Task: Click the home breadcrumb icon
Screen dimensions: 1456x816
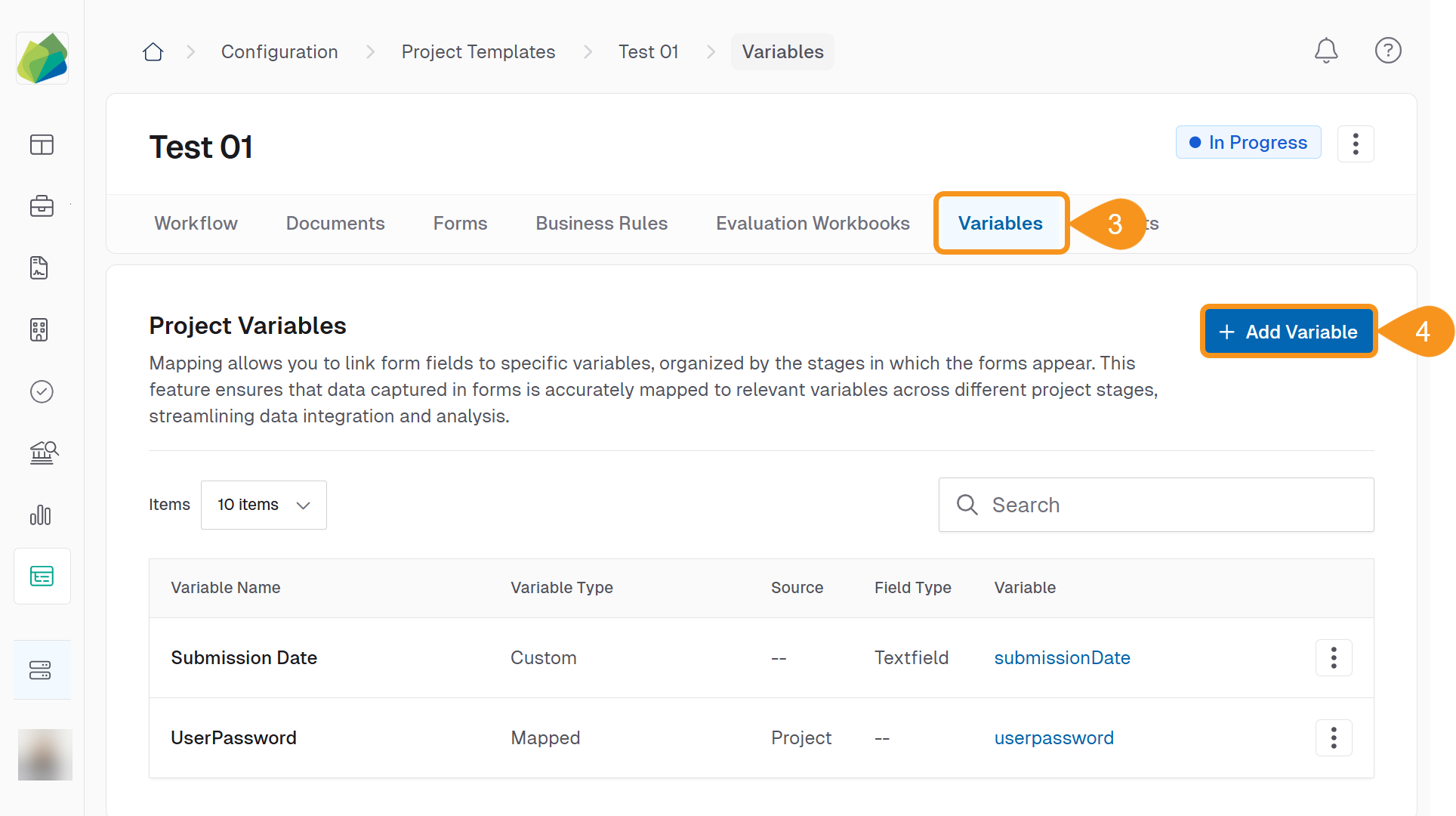Action: pyautogui.click(x=153, y=51)
